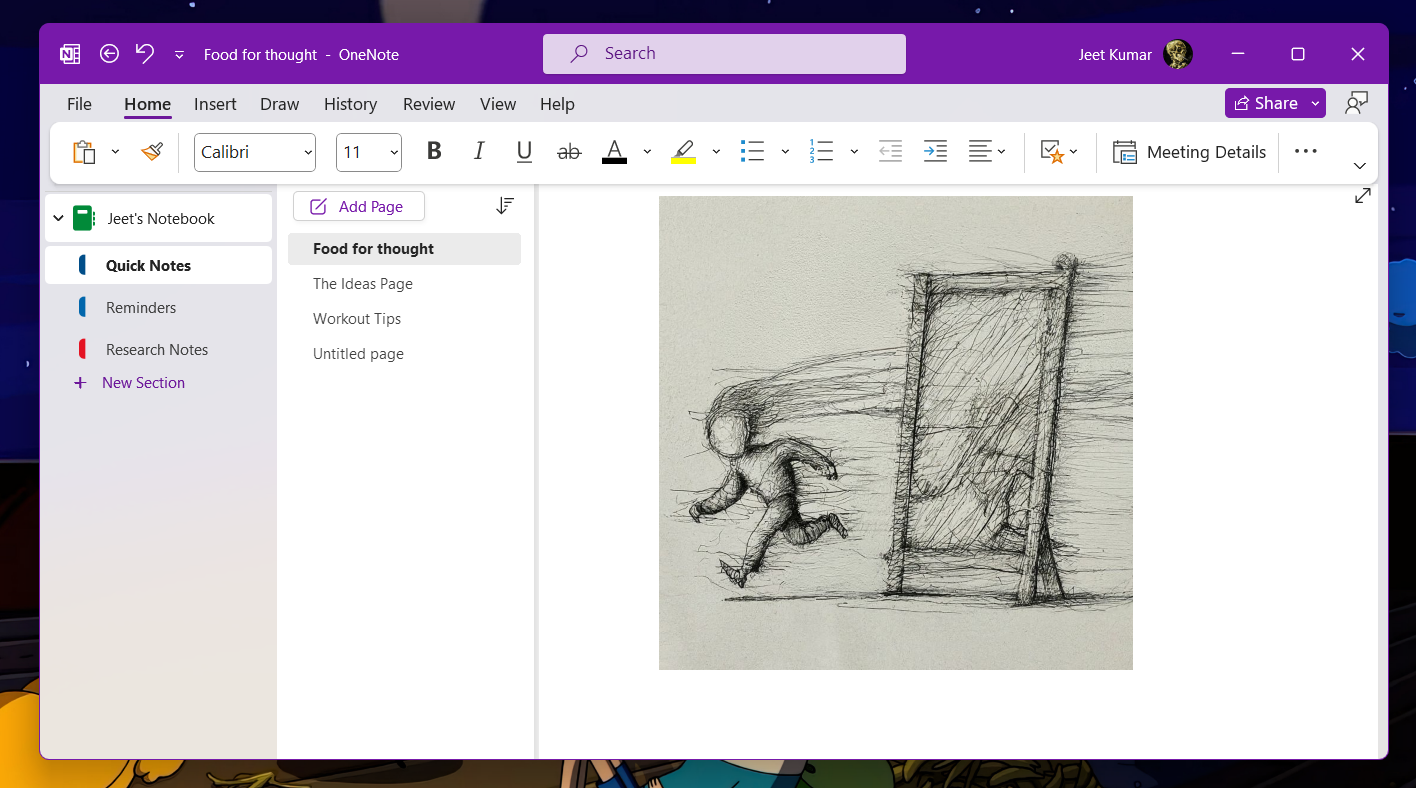Viewport: 1416px width, 788px height.
Task: Select the Quick Notes section
Action: pyautogui.click(x=158, y=265)
